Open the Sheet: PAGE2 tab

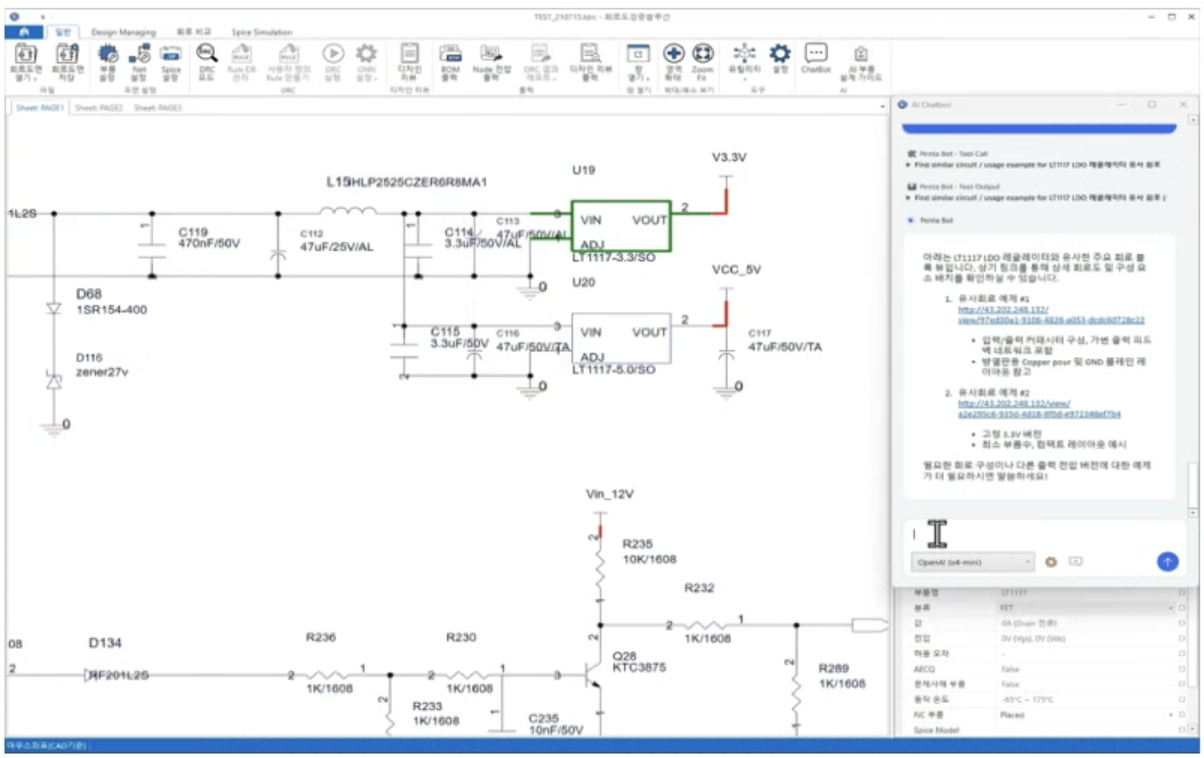point(99,107)
